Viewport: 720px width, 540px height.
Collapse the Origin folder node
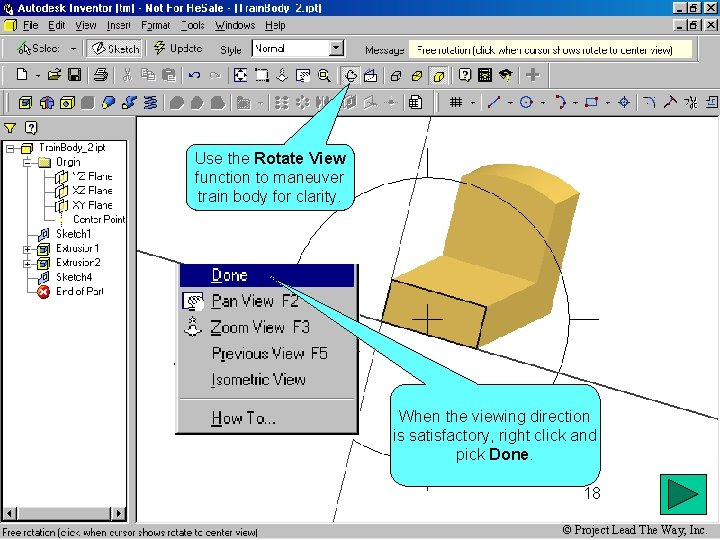point(27,163)
